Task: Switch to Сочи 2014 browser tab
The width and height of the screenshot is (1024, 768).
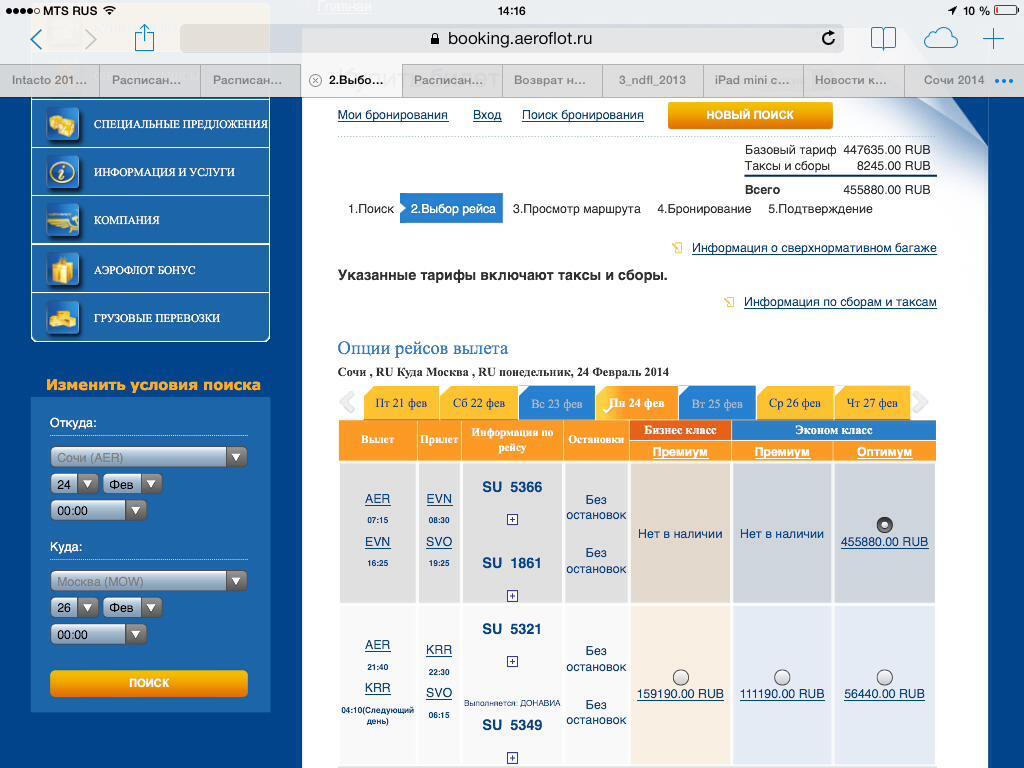Action: (x=953, y=80)
